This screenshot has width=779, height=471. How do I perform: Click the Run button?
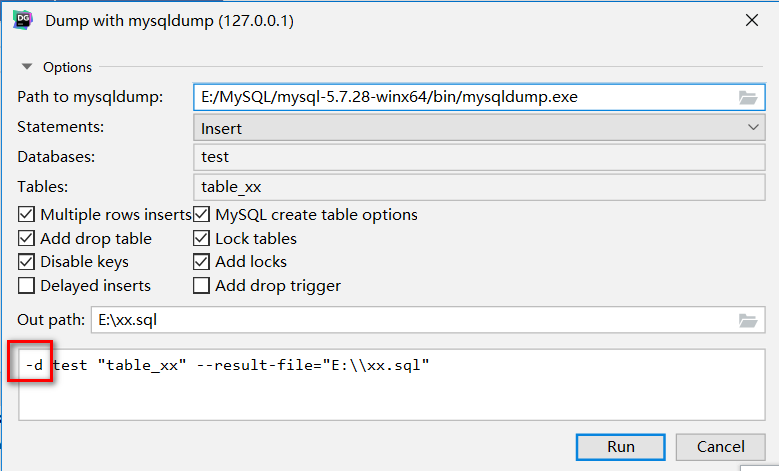point(621,447)
